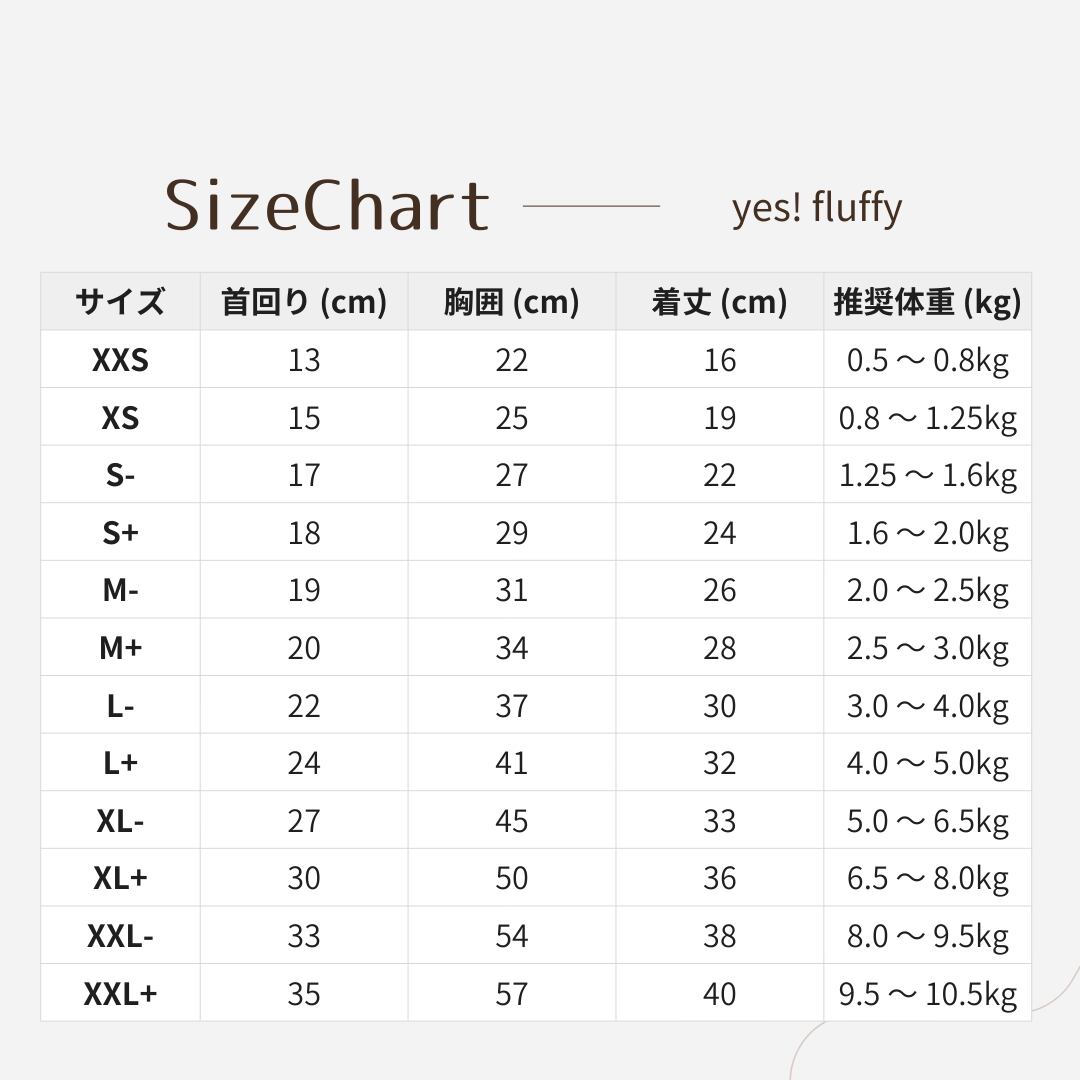Click the XXS size row label
The image size is (1080, 1080).
pyautogui.click(x=120, y=360)
